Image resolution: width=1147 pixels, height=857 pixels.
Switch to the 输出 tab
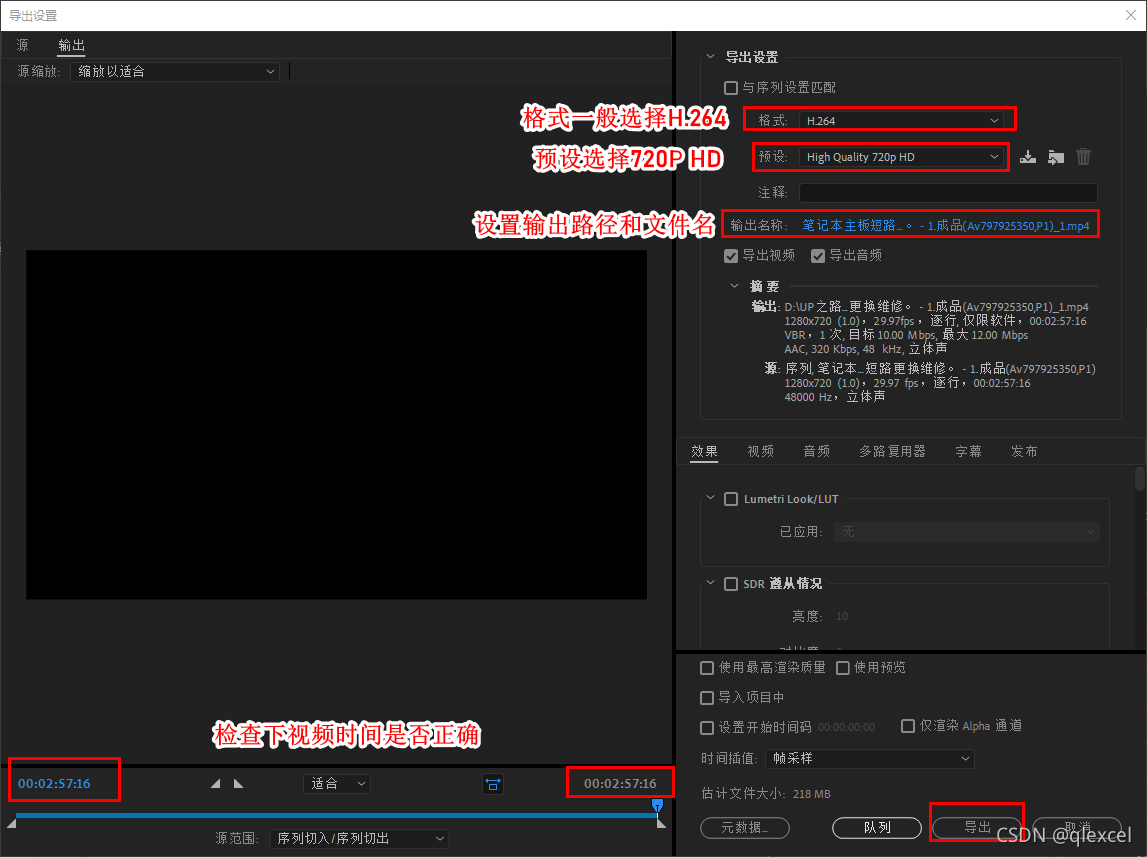pos(72,45)
